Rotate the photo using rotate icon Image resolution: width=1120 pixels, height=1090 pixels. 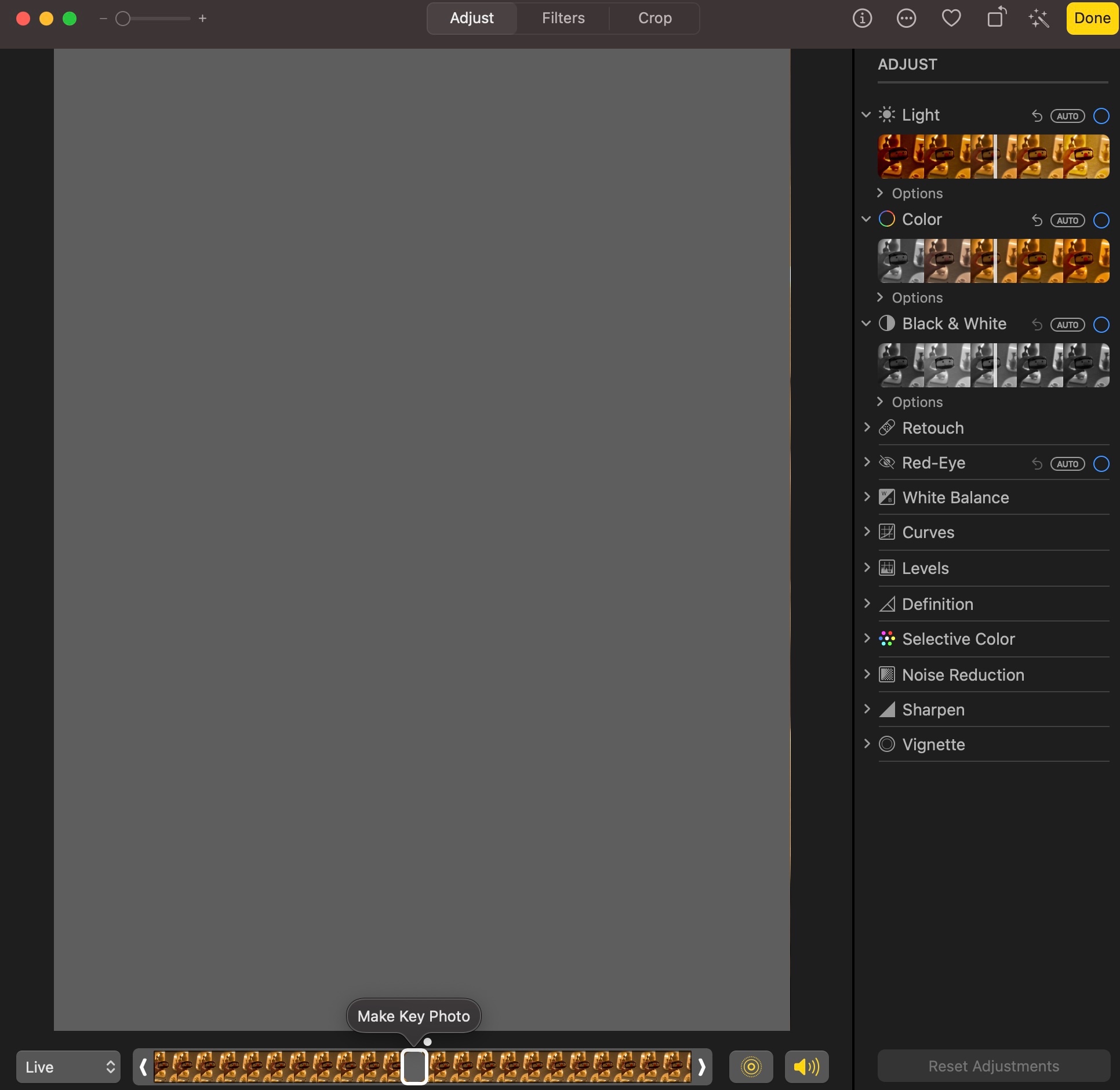996,17
